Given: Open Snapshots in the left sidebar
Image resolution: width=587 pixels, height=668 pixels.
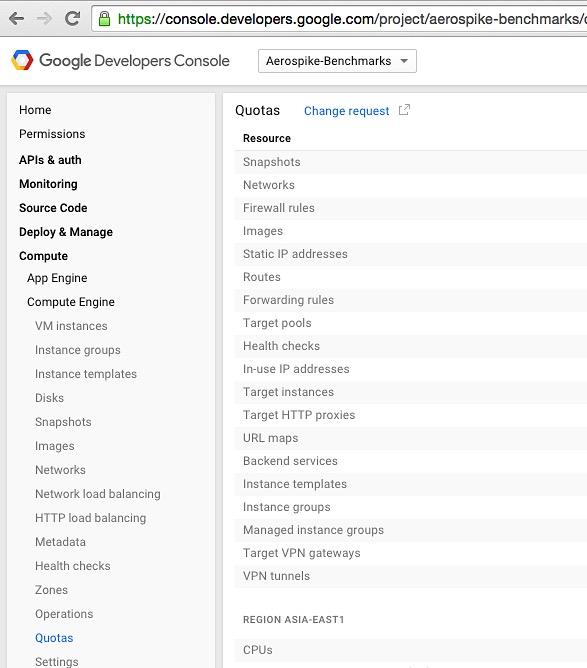Looking at the screenshot, I should [63, 422].
